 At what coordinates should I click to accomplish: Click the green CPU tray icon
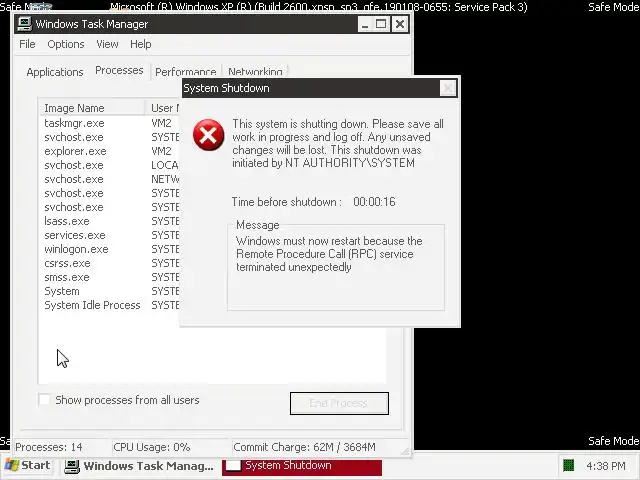click(x=569, y=465)
